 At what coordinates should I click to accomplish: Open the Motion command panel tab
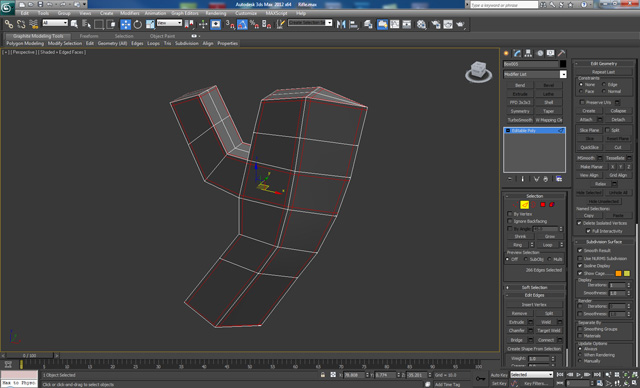[x=540, y=53]
